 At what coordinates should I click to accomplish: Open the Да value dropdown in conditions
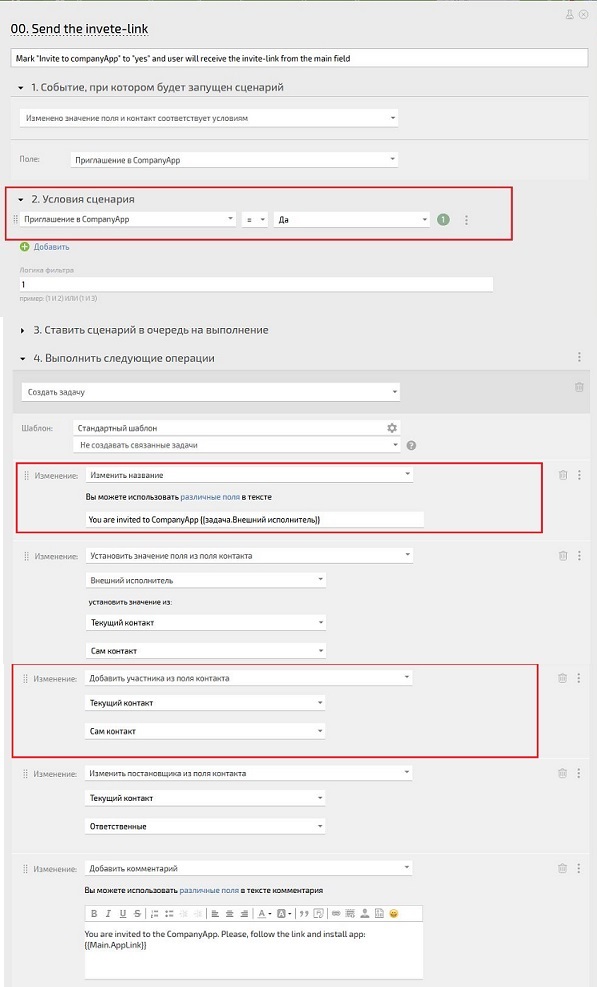click(352, 220)
